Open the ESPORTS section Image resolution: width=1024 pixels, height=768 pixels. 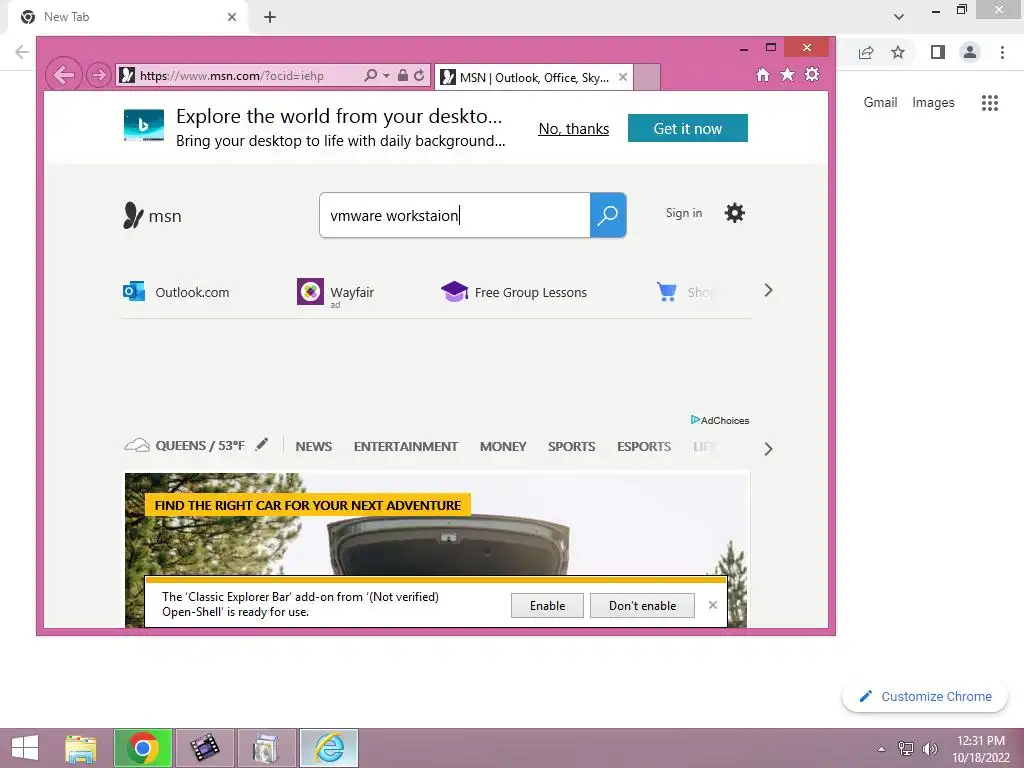point(644,447)
